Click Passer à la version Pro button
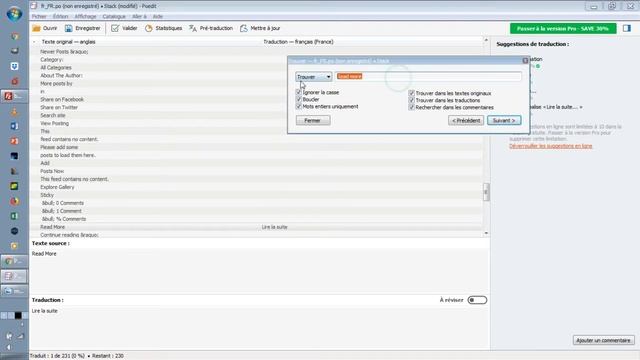The height and width of the screenshot is (360, 640). point(563,29)
